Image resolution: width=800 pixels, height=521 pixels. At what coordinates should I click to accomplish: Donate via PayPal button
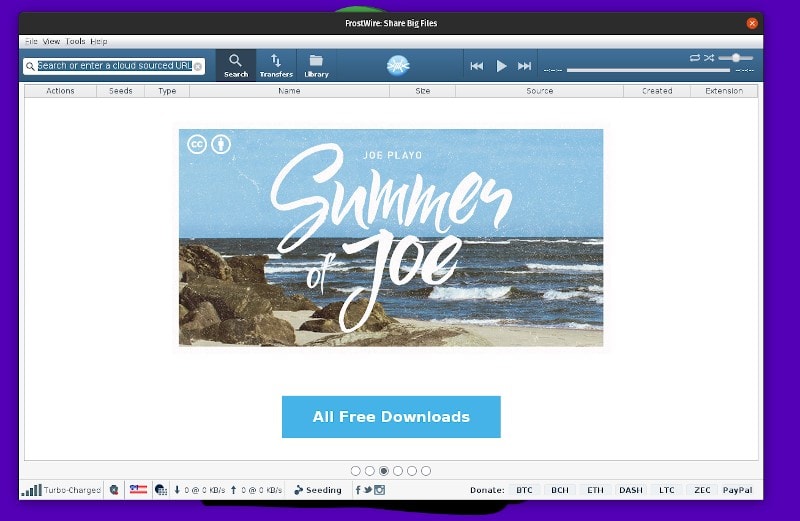point(738,490)
